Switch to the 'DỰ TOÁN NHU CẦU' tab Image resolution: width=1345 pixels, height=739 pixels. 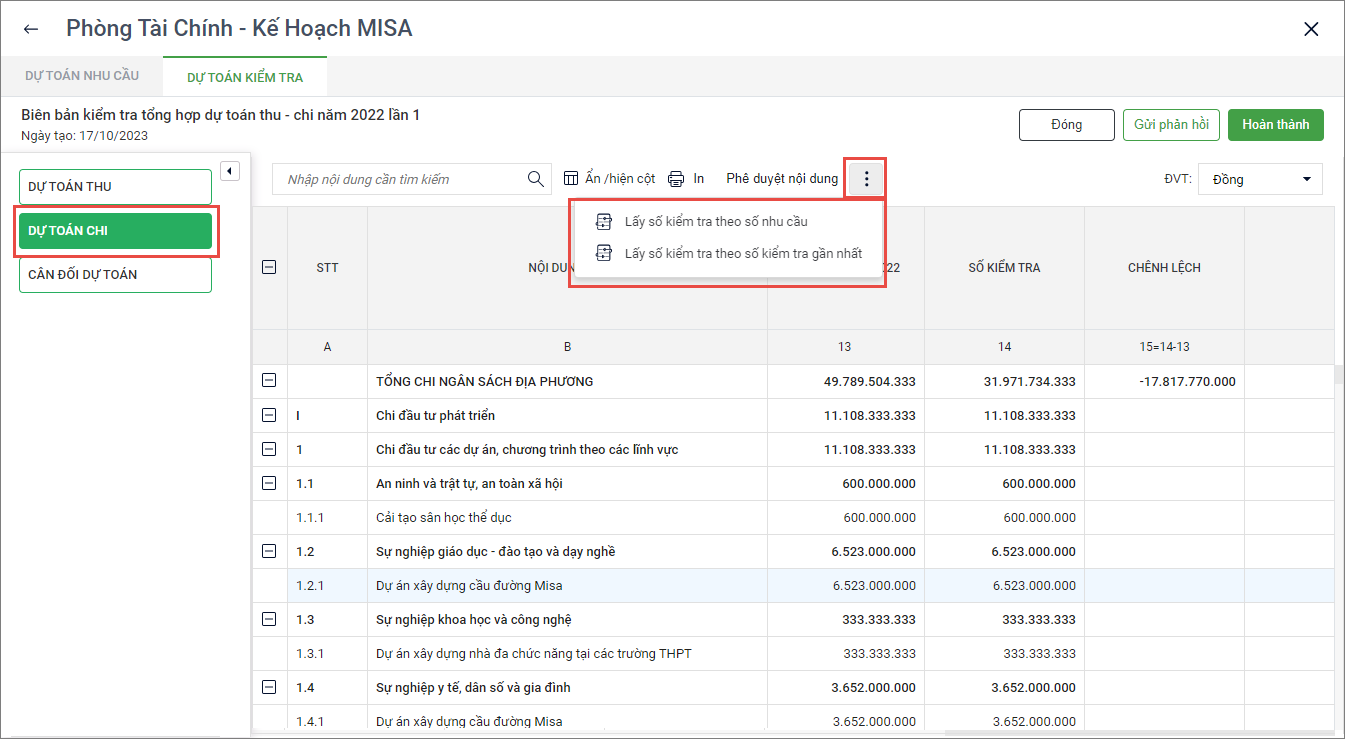[x=82, y=76]
